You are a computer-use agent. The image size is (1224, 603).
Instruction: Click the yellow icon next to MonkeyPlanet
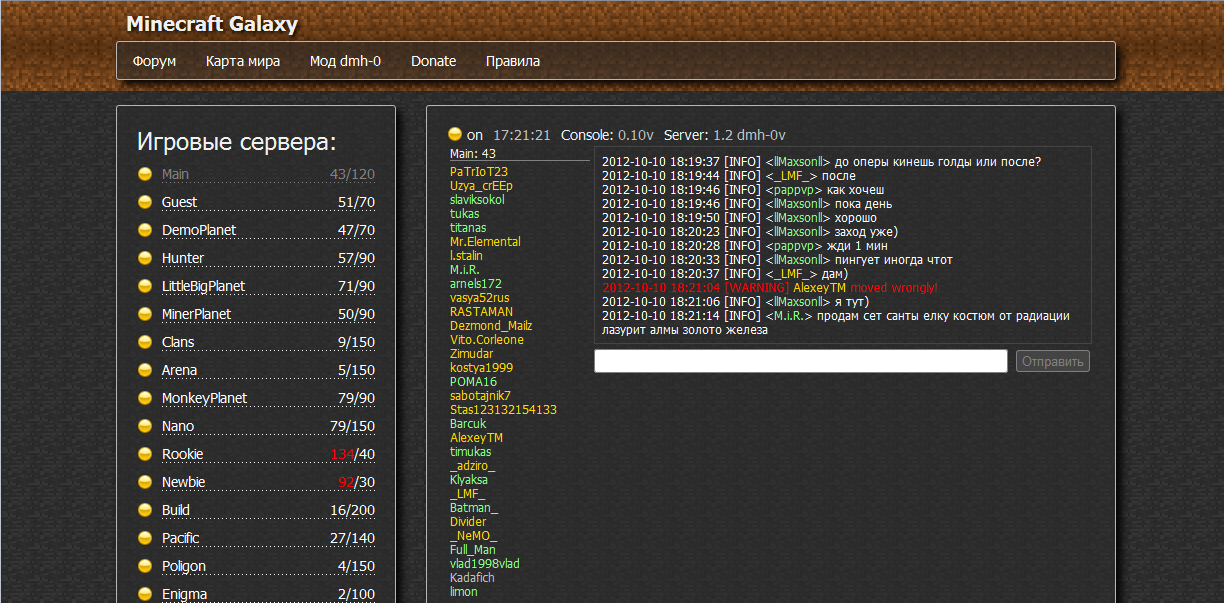(x=145, y=398)
